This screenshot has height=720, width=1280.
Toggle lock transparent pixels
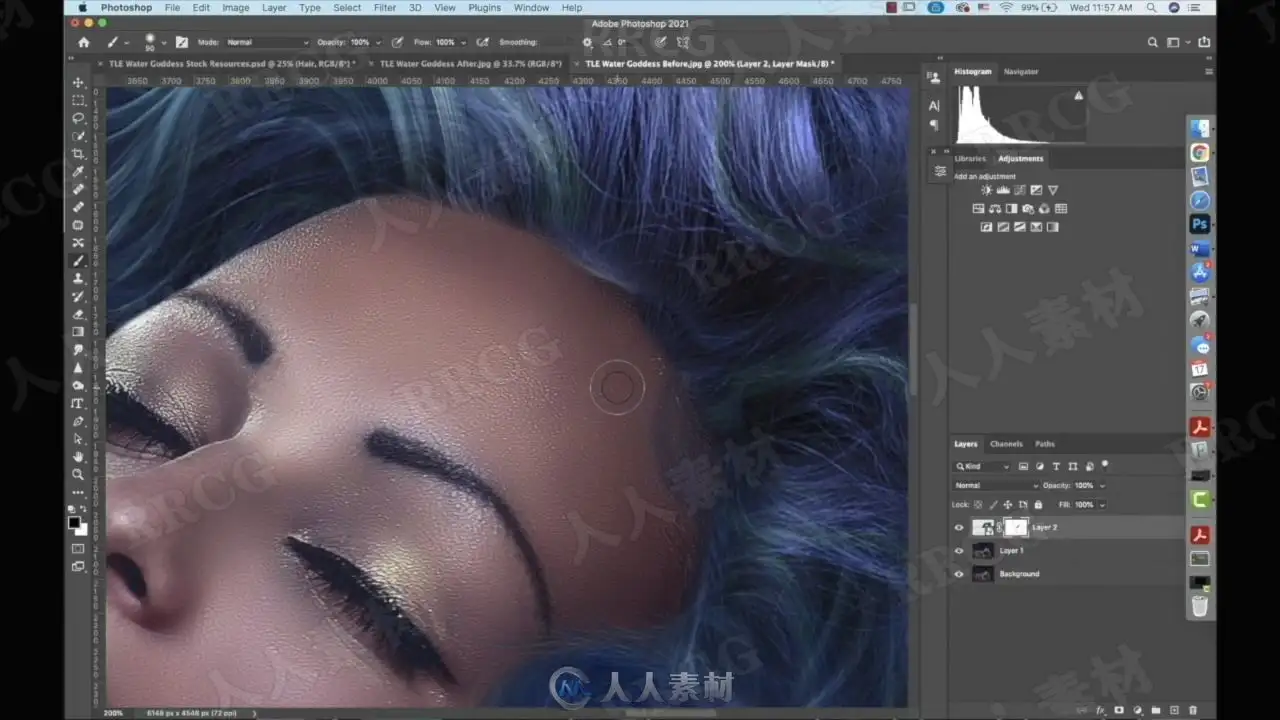pyautogui.click(x=978, y=505)
